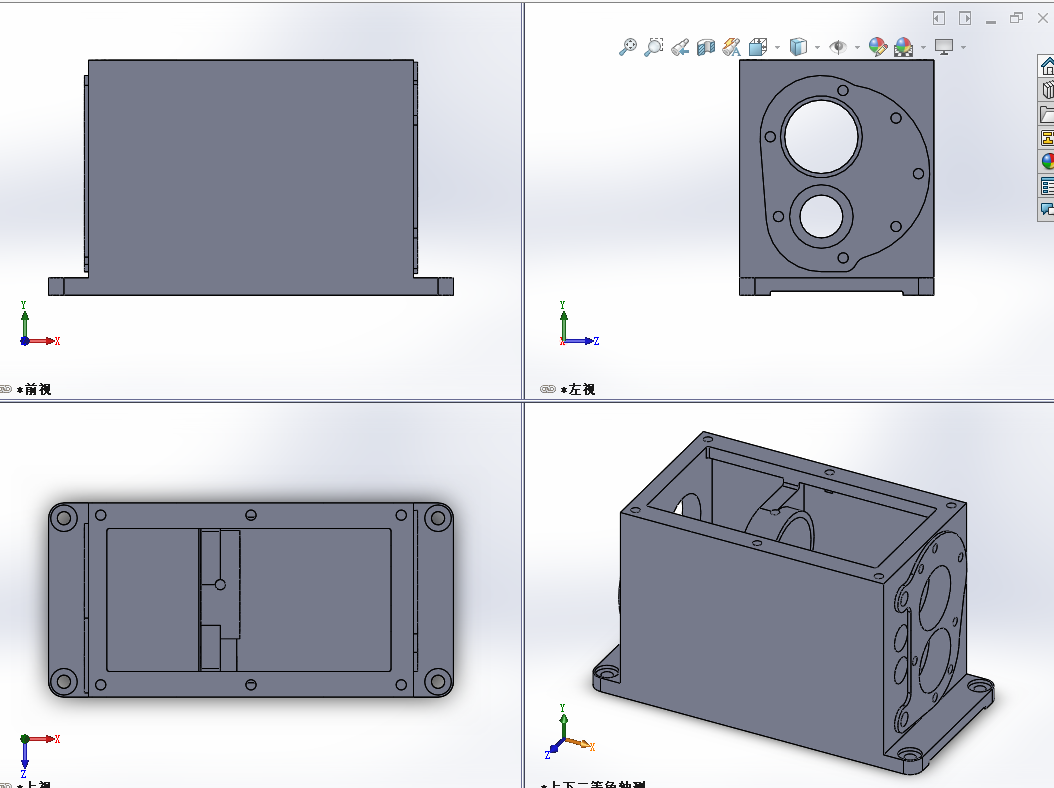
Task: Click the Hide/Show Items eye icon
Action: (838, 47)
